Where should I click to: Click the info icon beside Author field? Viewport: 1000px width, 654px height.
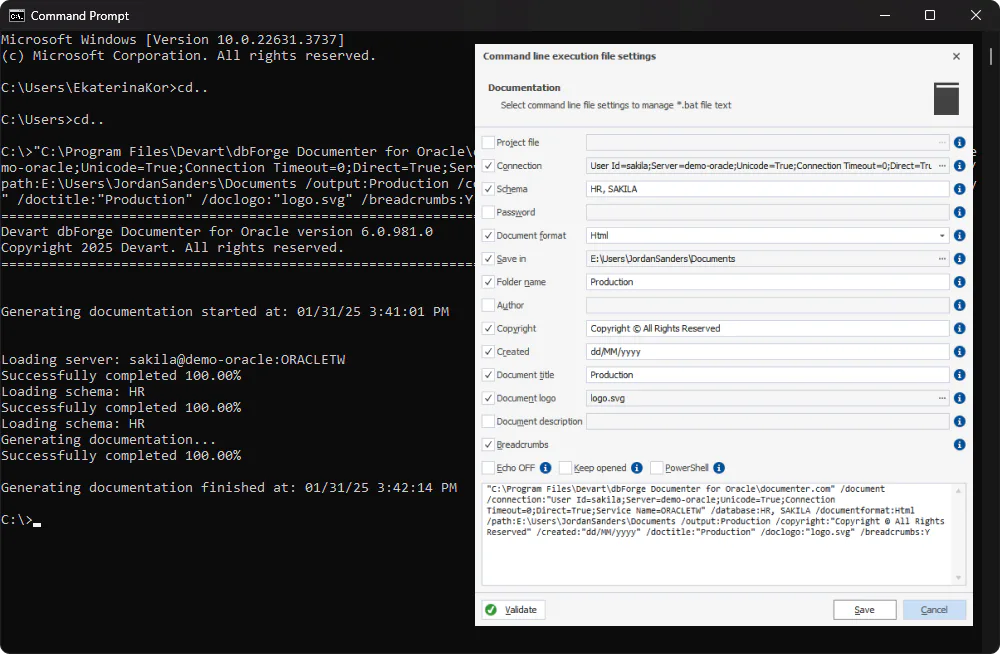coord(959,306)
